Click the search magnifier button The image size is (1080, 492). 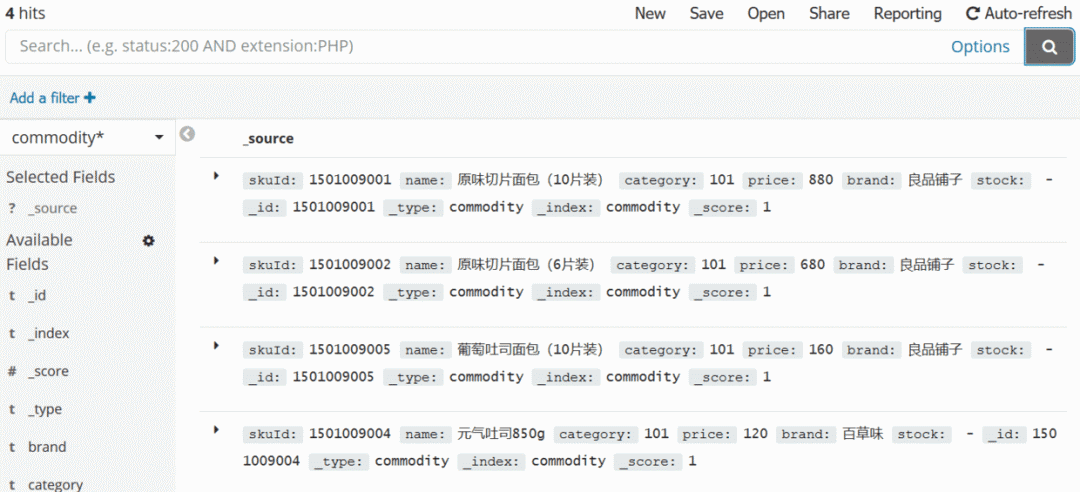(1049, 47)
